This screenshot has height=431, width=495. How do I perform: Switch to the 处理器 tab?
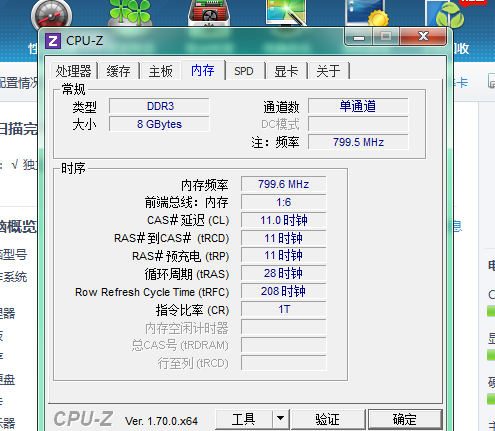[x=73, y=71]
